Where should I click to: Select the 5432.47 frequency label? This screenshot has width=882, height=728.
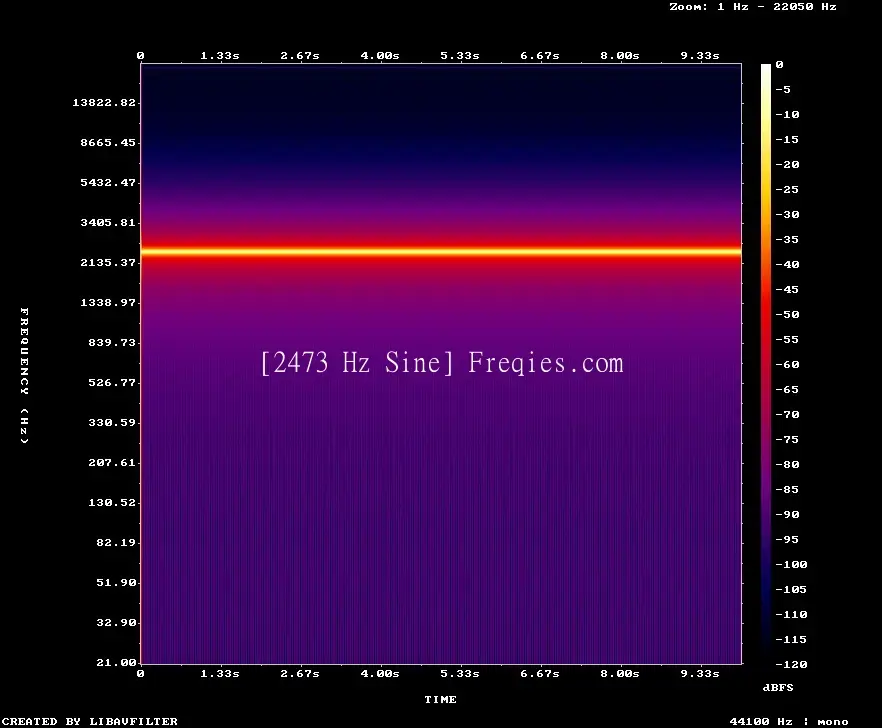pos(108,182)
